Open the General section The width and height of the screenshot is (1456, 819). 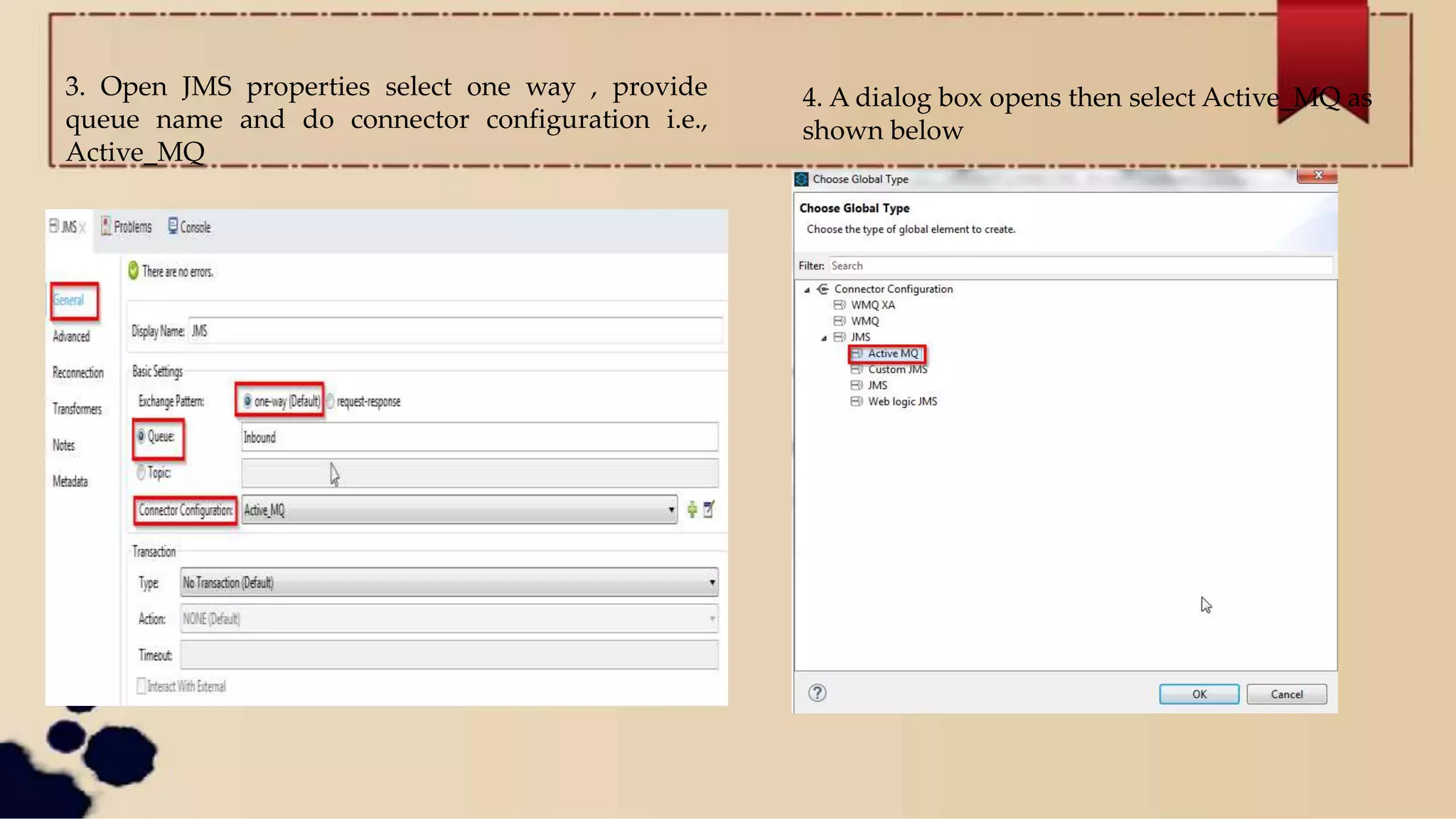tap(69, 300)
